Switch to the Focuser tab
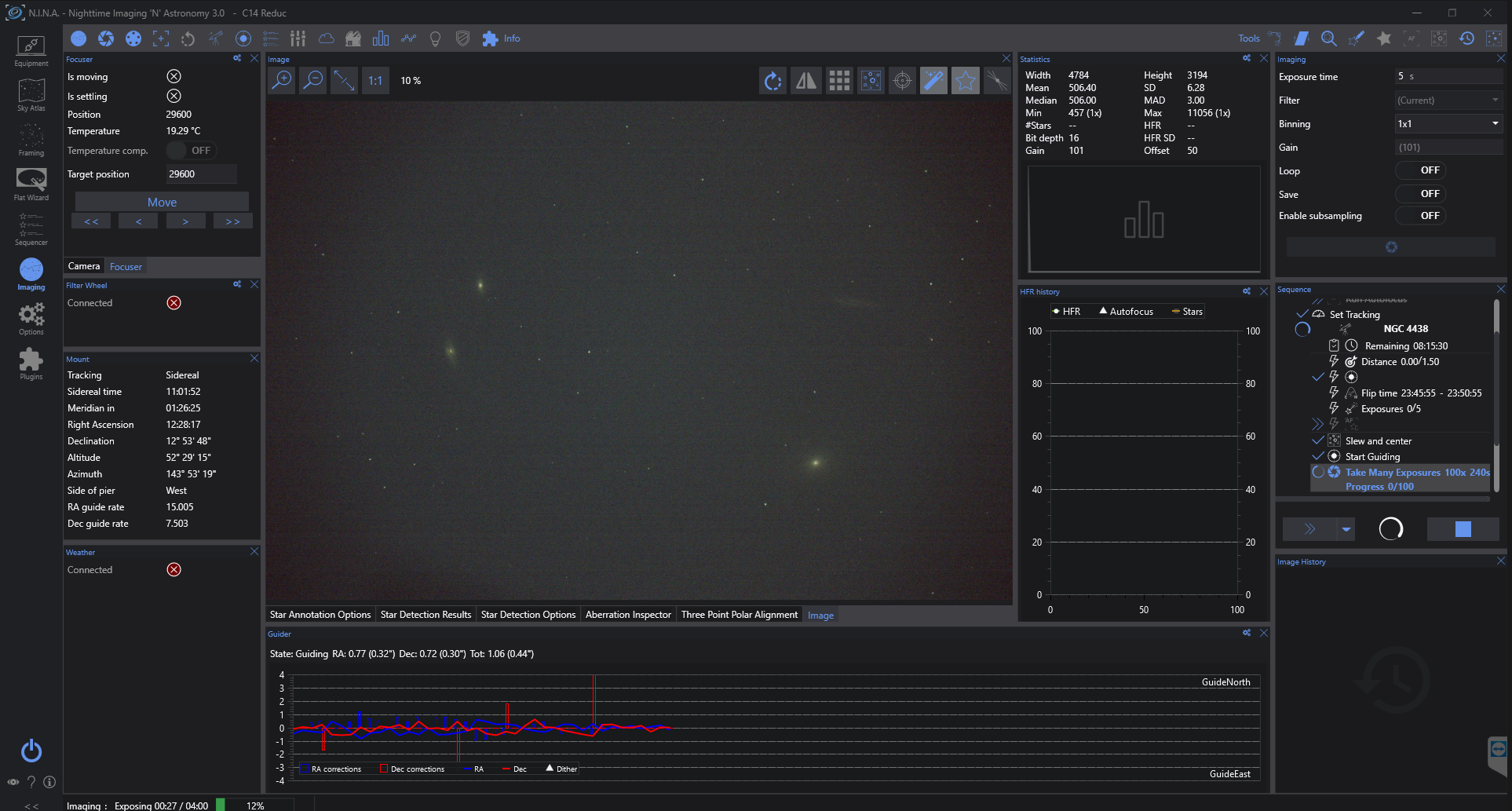Viewport: 1512px width, 811px height. [x=126, y=267]
